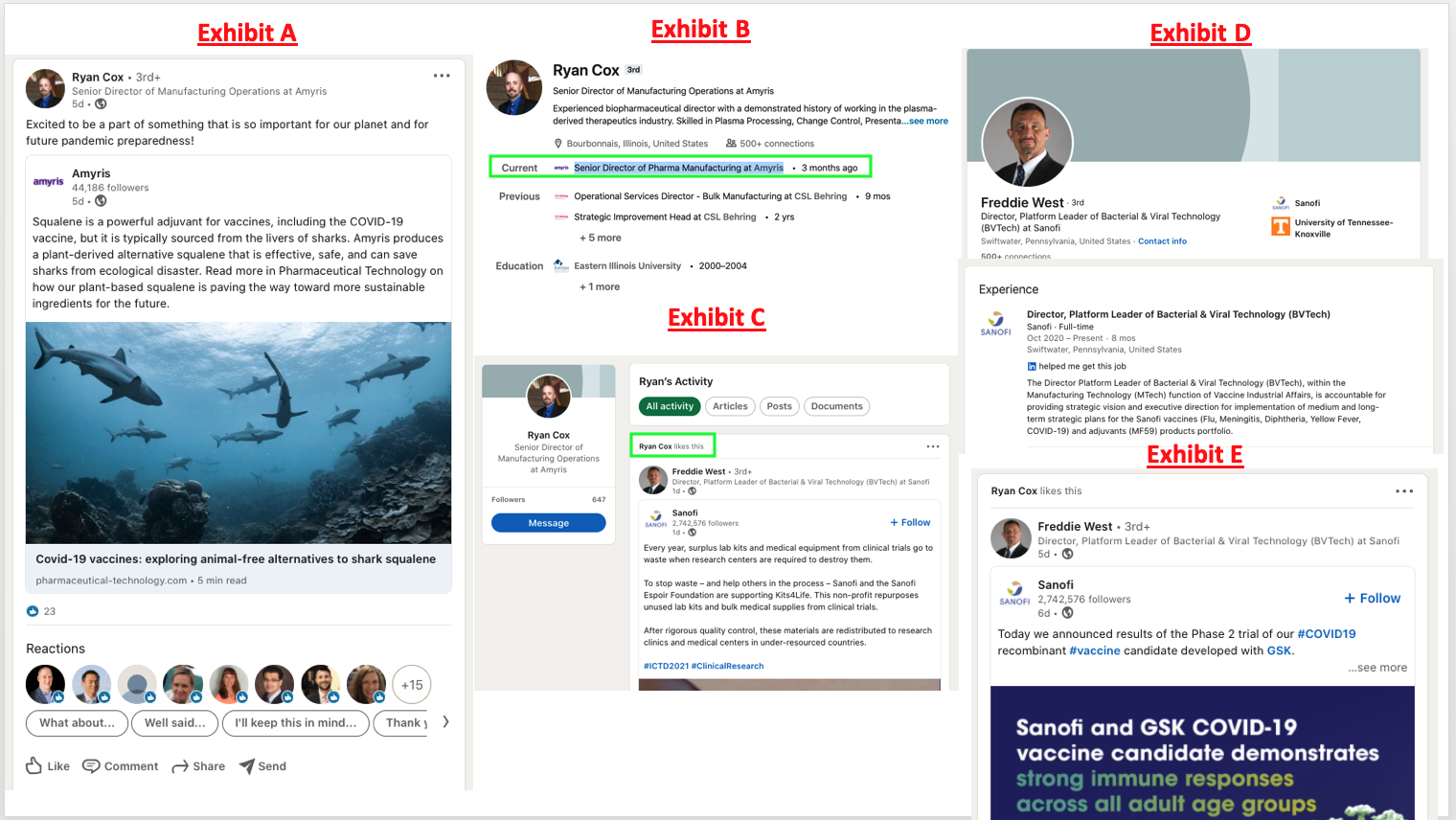This screenshot has height=820, width=1456.
Task: Select the Posts filter pill
Action: coord(780,406)
